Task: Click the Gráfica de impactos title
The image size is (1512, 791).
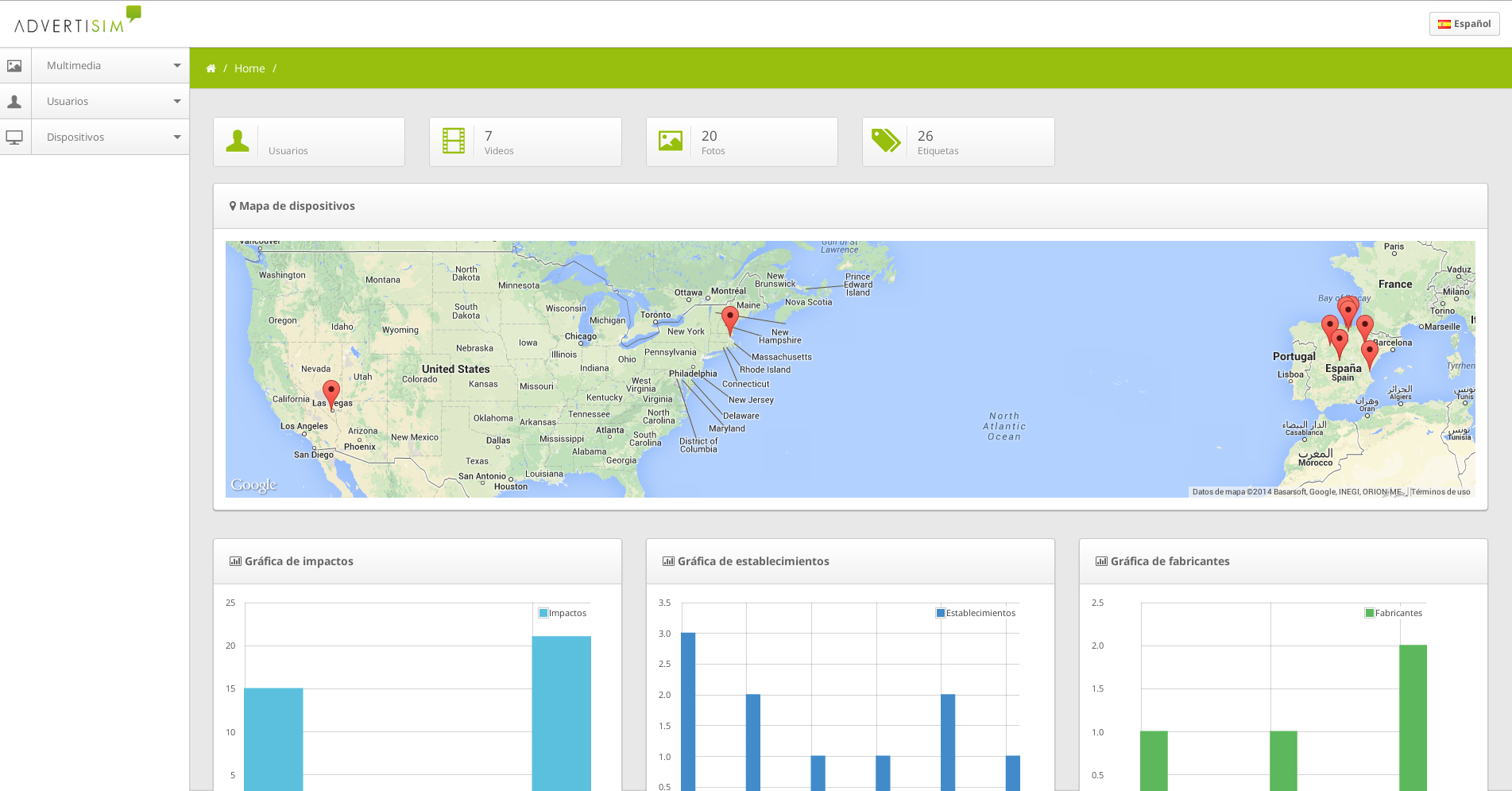Action: pos(299,561)
